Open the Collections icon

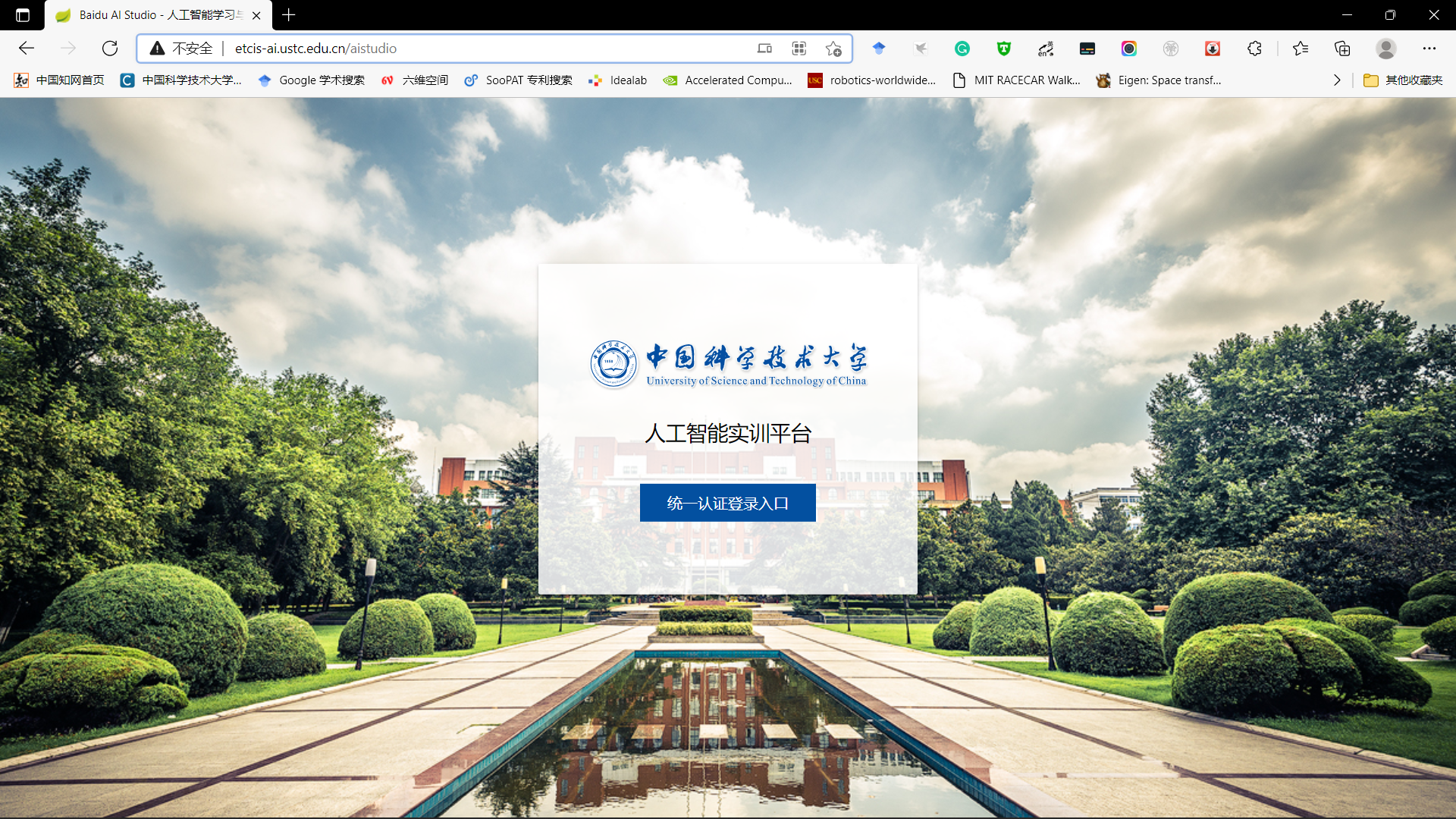[x=1342, y=49]
